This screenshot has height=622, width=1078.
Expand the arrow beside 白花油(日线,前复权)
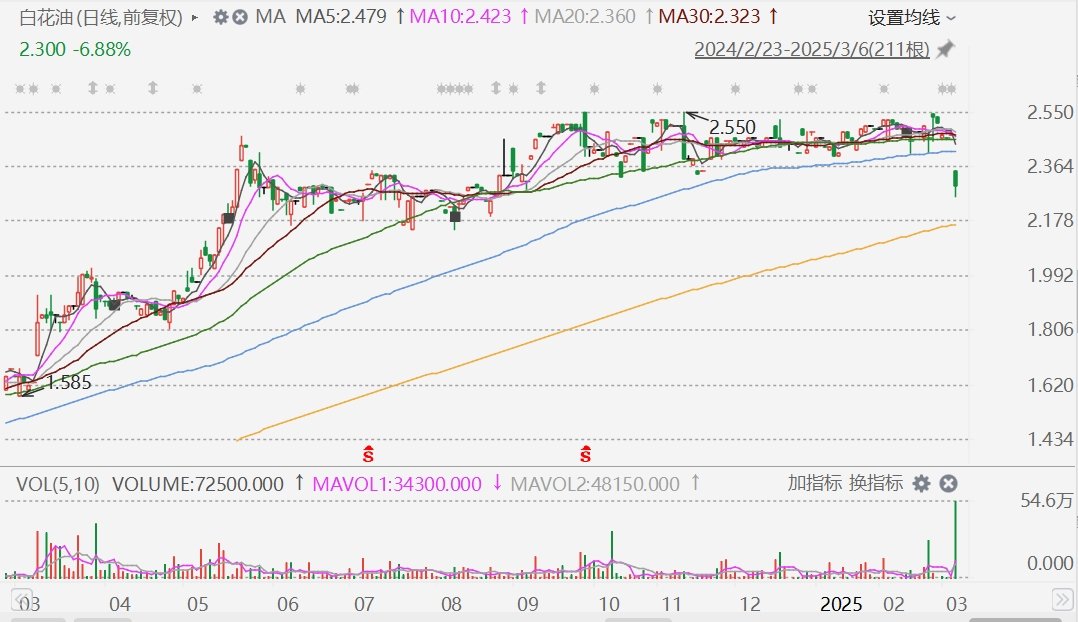coord(193,17)
